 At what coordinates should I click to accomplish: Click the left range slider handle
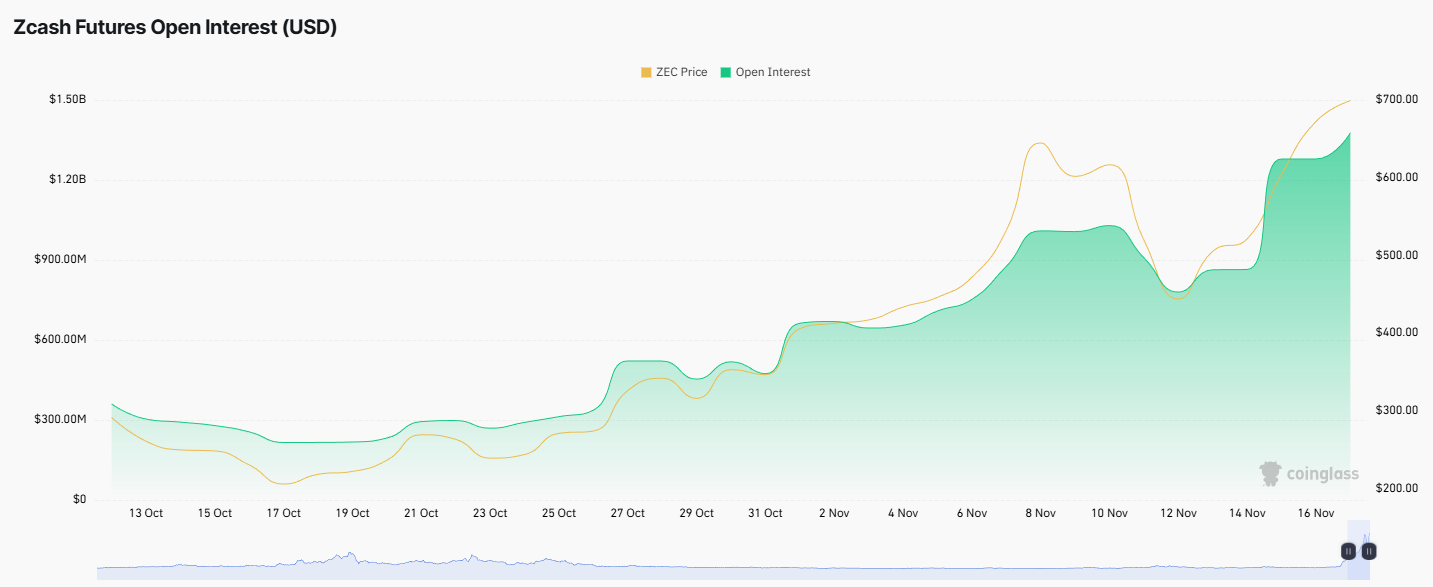pyautogui.click(x=1348, y=551)
